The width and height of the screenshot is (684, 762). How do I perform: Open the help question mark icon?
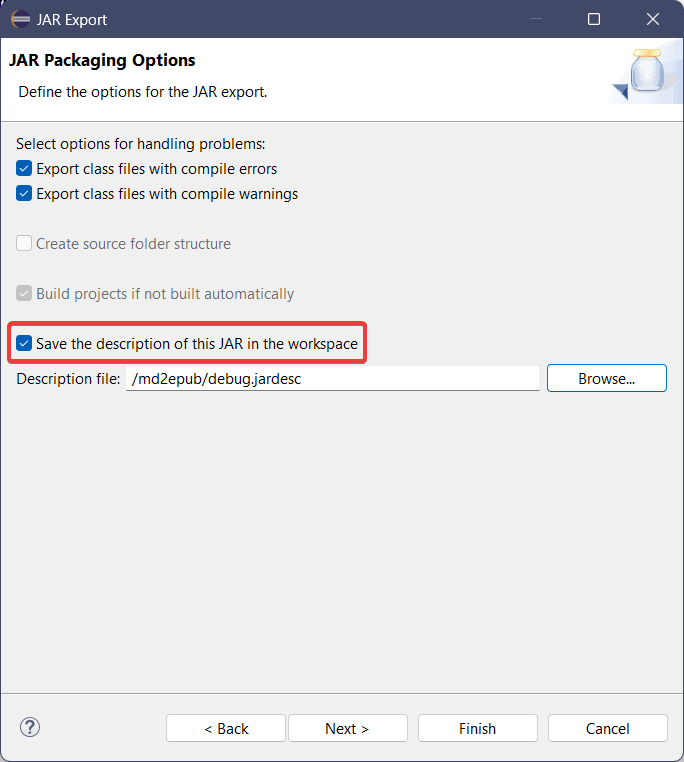click(30, 727)
